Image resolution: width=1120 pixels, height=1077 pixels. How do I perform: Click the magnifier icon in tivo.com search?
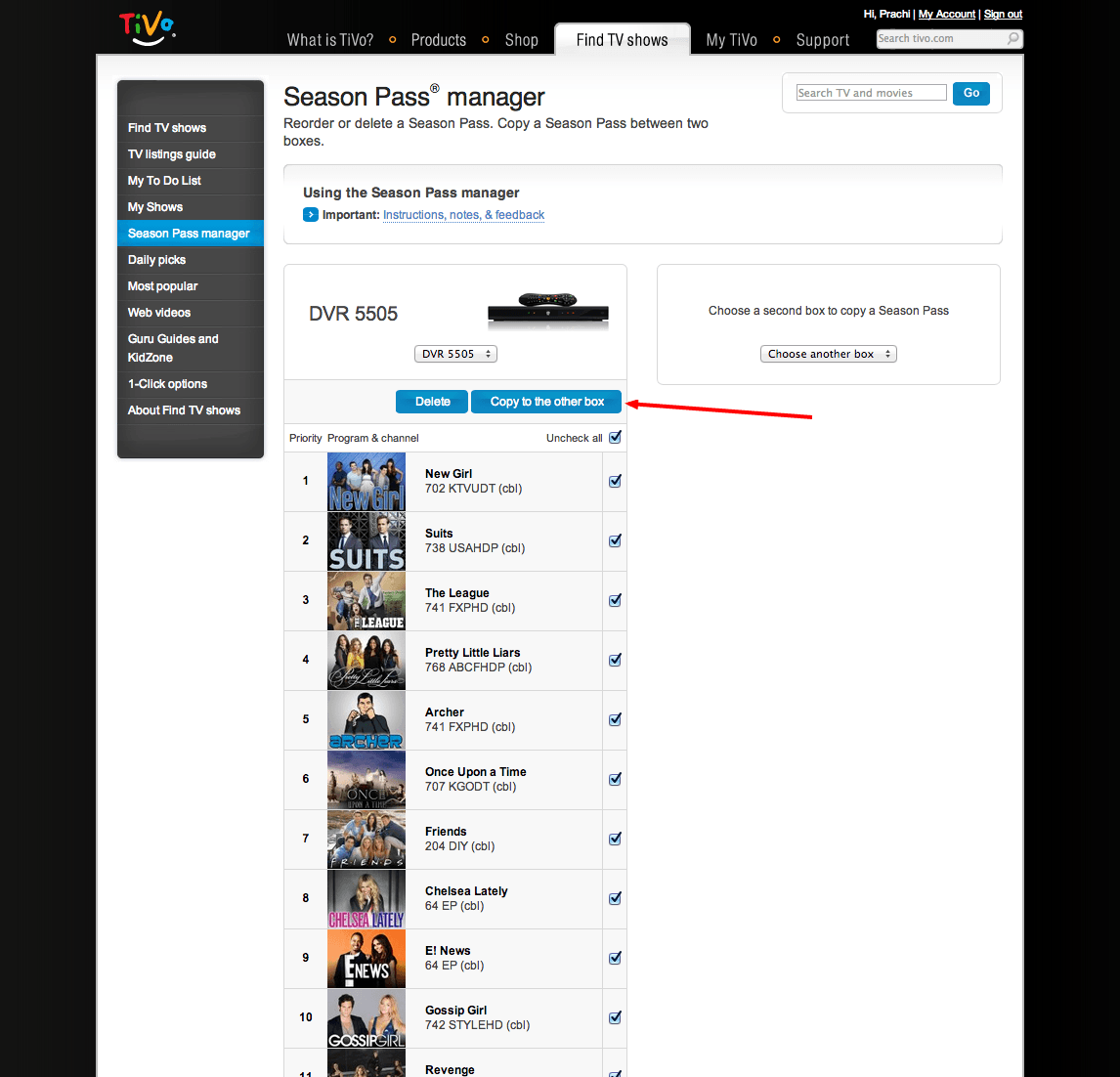point(1012,38)
